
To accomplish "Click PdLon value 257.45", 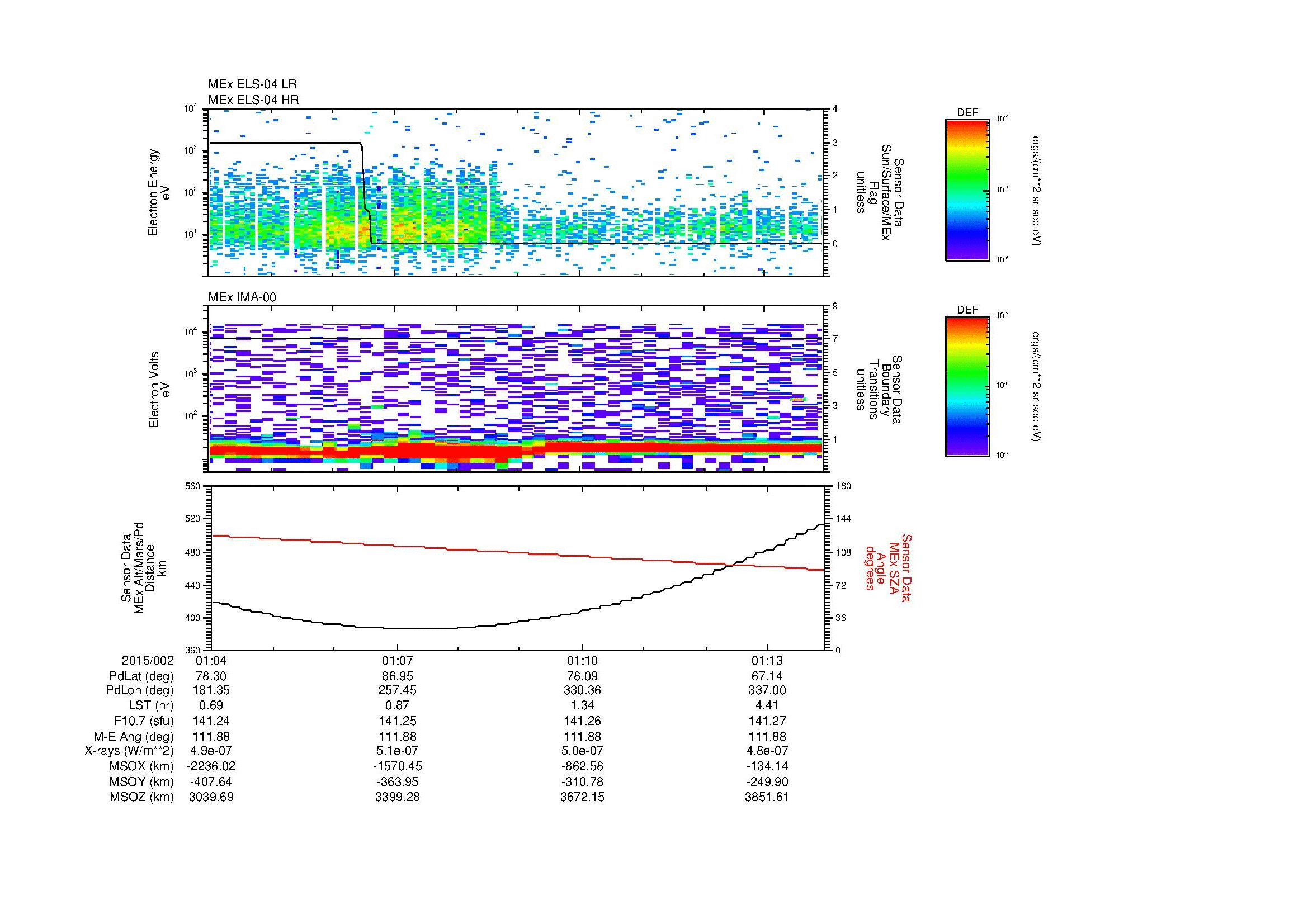I will click(x=397, y=690).
